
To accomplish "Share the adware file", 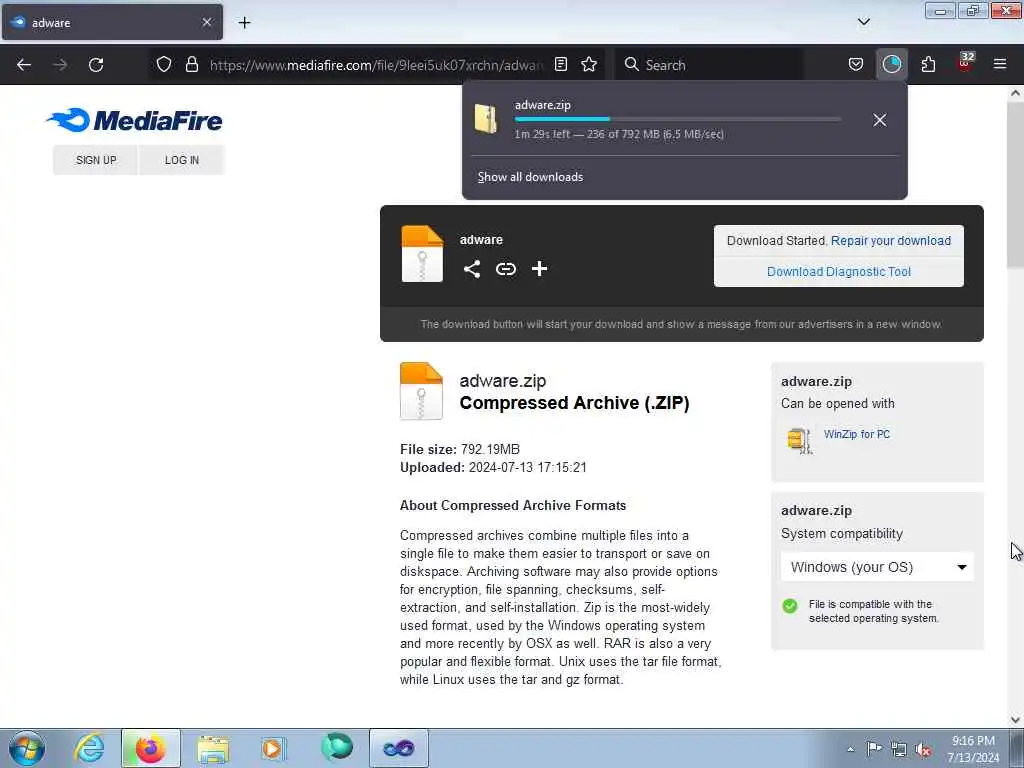I will [x=472, y=268].
